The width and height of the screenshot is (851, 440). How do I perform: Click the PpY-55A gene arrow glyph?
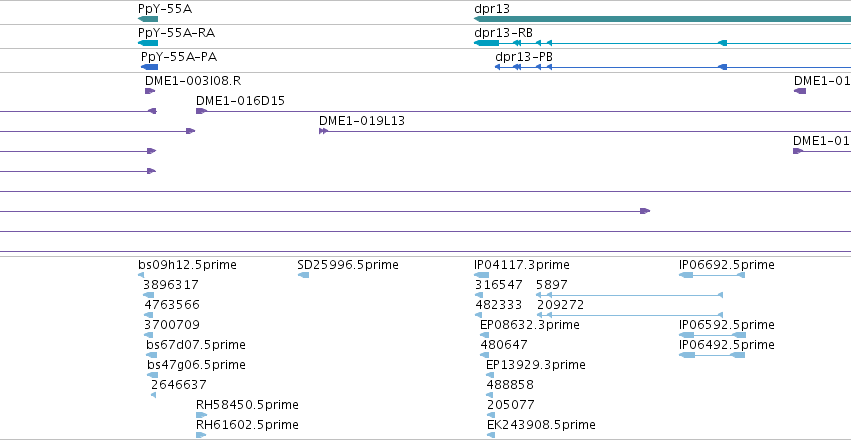(148, 19)
